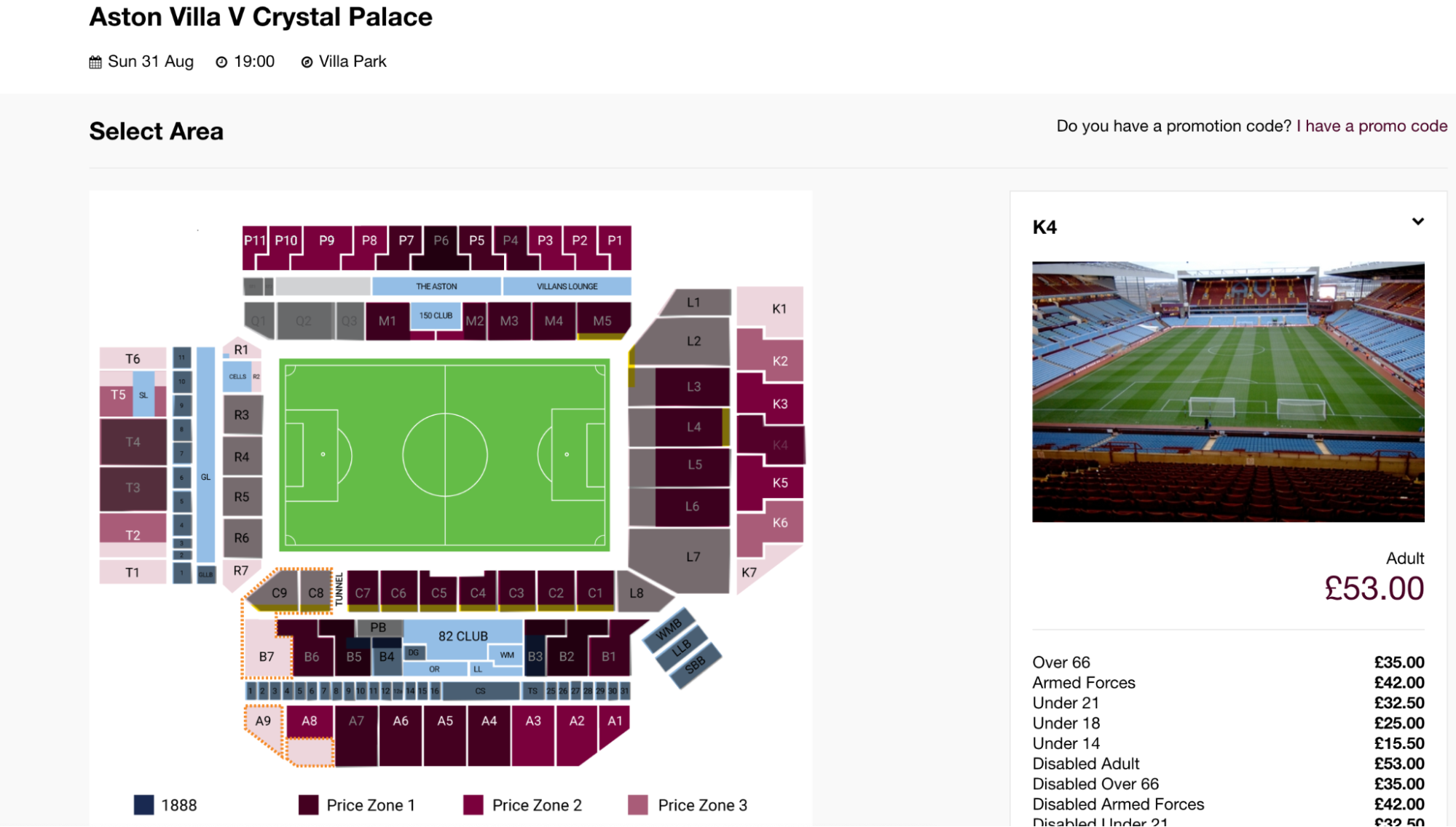The image size is (1456, 827).
Task: Click the stadium view photo for section K4
Action: (1227, 391)
